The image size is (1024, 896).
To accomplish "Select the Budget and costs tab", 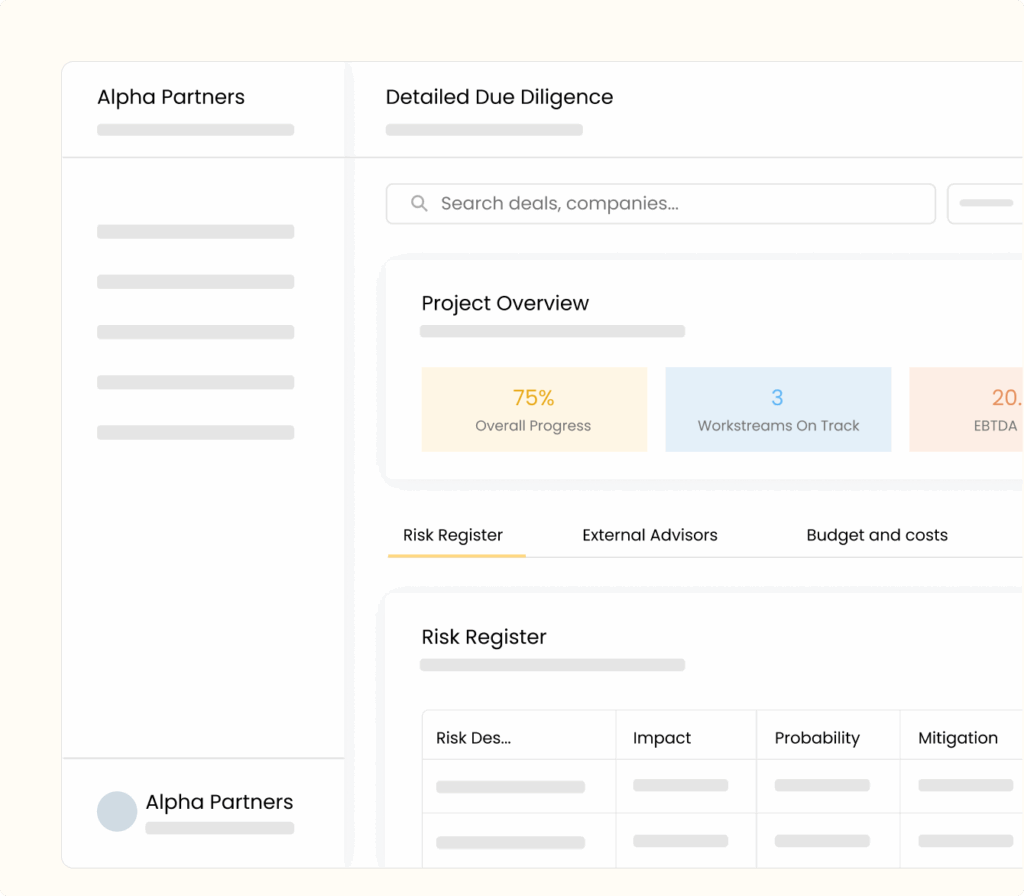I will coord(876,535).
